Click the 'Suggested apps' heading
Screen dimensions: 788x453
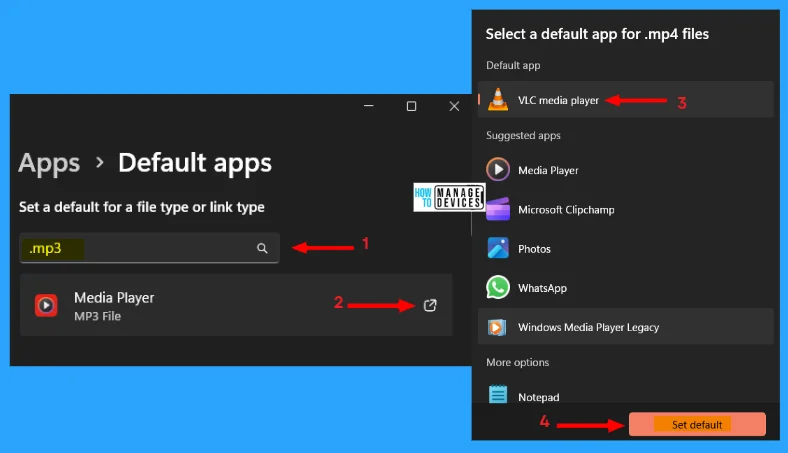pyautogui.click(x=523, y=135)
